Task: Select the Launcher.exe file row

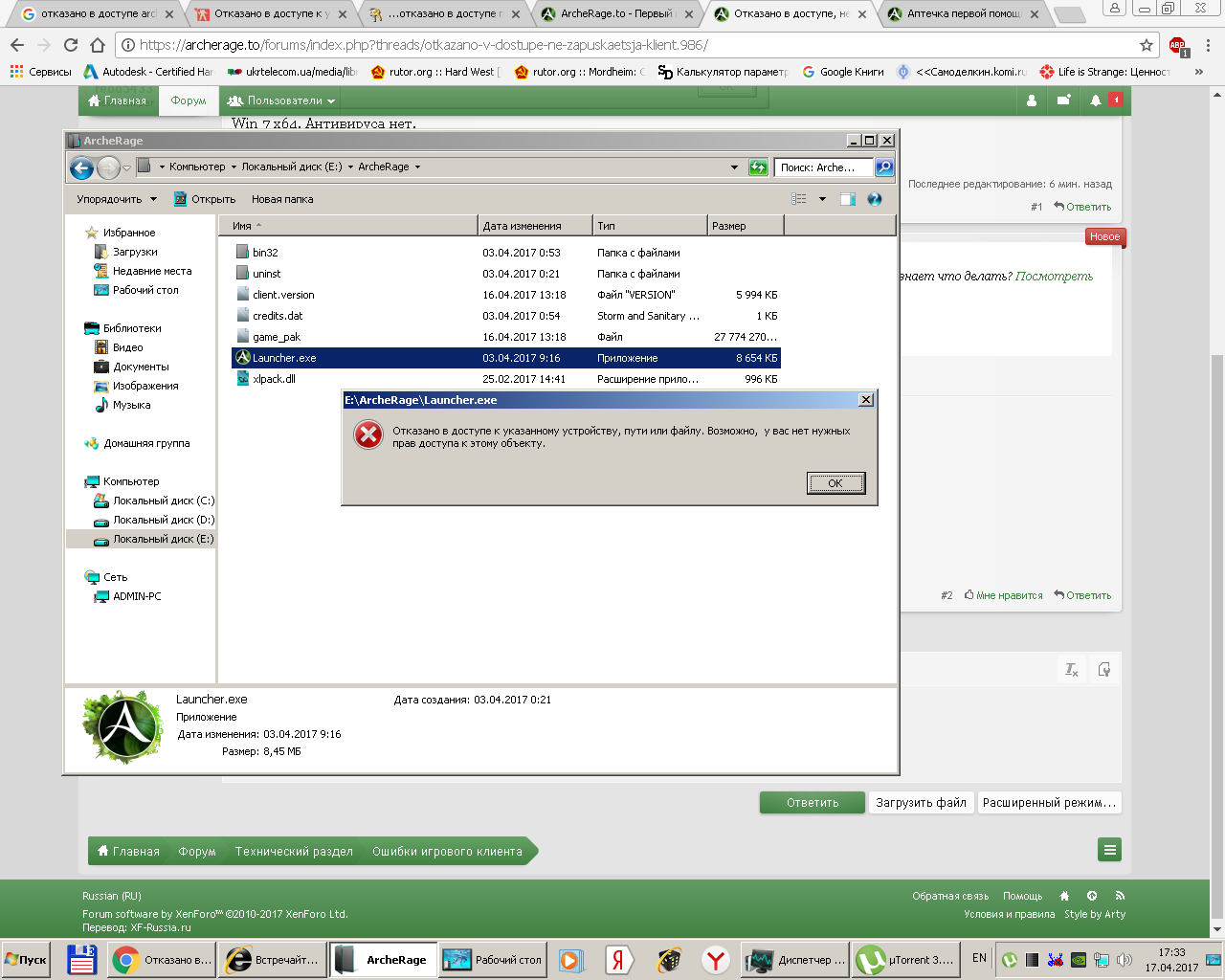Action: pos(505,358)
